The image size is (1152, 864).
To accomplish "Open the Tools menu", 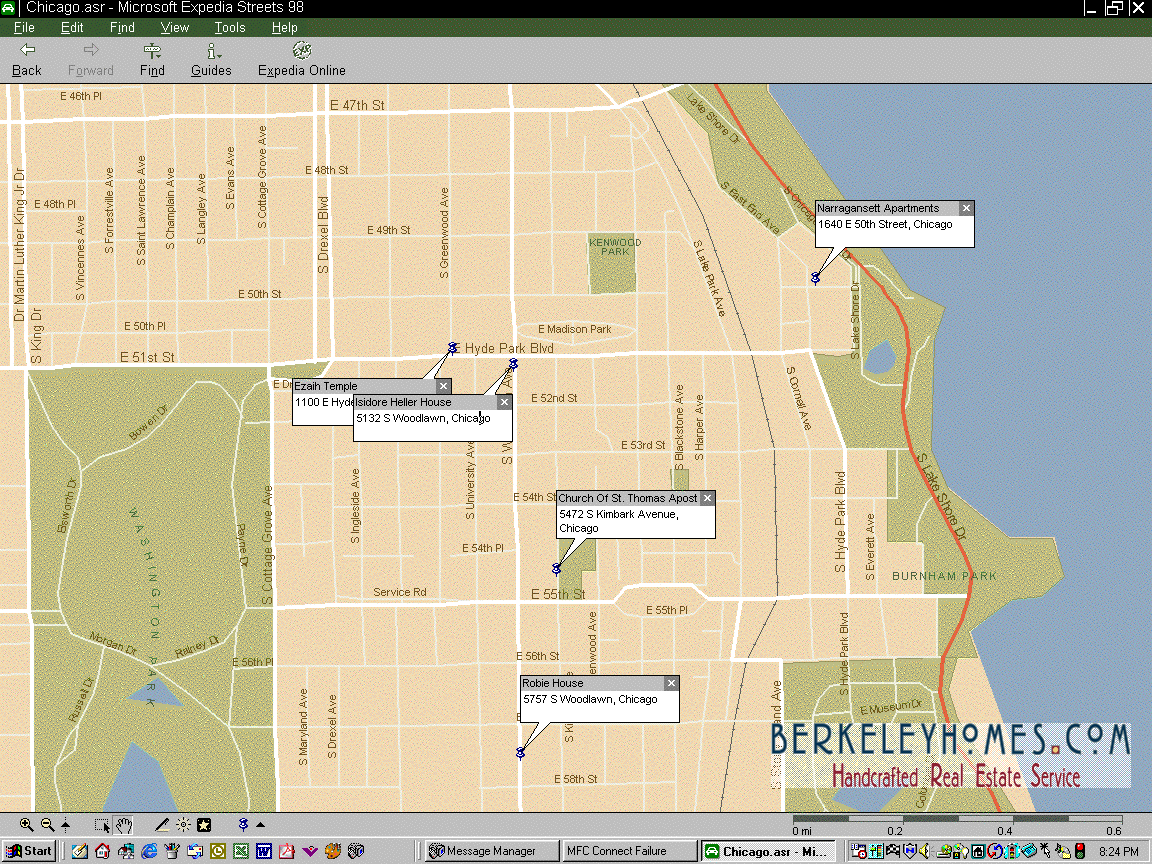I will [229, 28].
